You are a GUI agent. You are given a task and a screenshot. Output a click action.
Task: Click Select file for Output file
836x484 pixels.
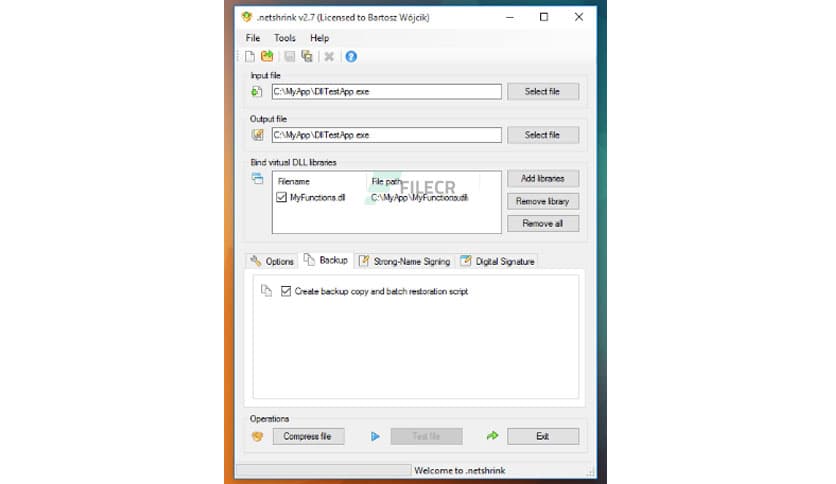(543, 135)
